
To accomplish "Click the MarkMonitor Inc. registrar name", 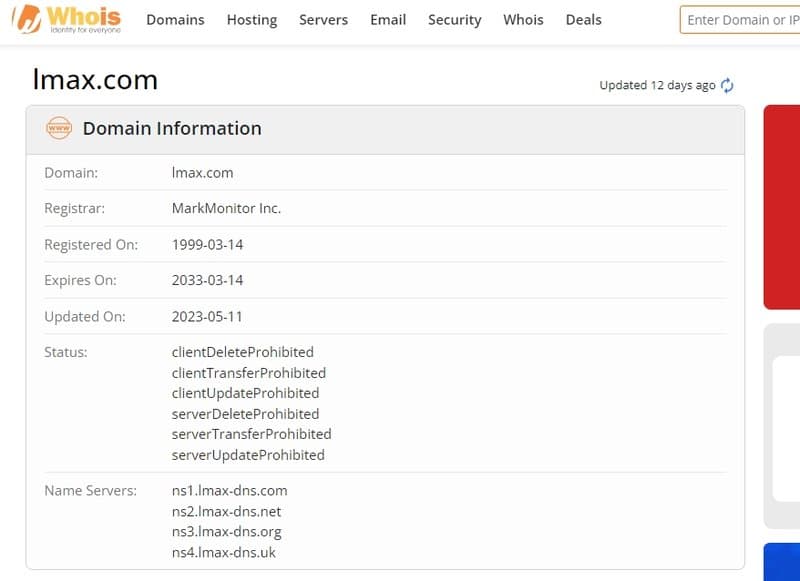I will [225, 208].
